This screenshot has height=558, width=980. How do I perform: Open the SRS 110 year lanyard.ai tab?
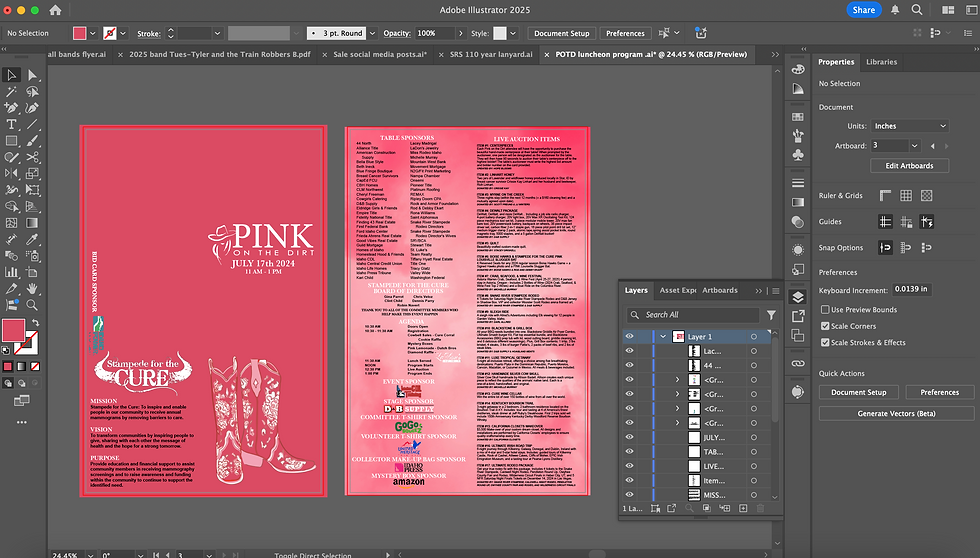(493, 54)
